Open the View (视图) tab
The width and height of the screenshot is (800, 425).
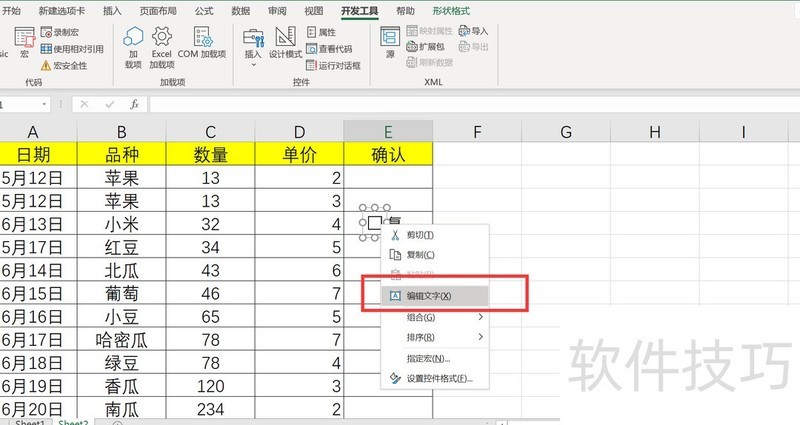point(314,10)
